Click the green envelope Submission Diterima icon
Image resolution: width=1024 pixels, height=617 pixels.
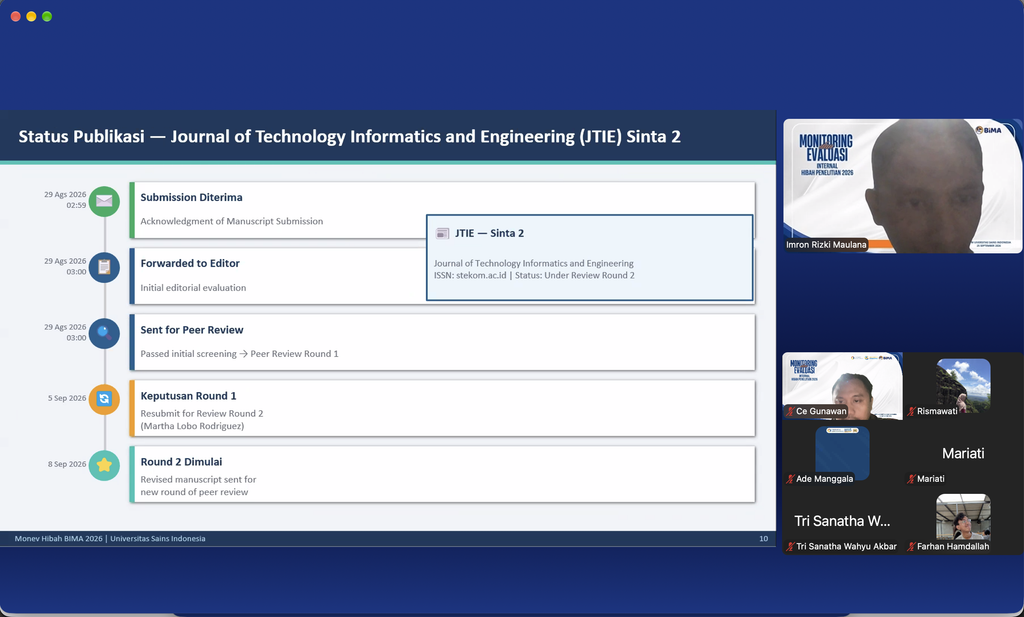click(x=104, y=201)
